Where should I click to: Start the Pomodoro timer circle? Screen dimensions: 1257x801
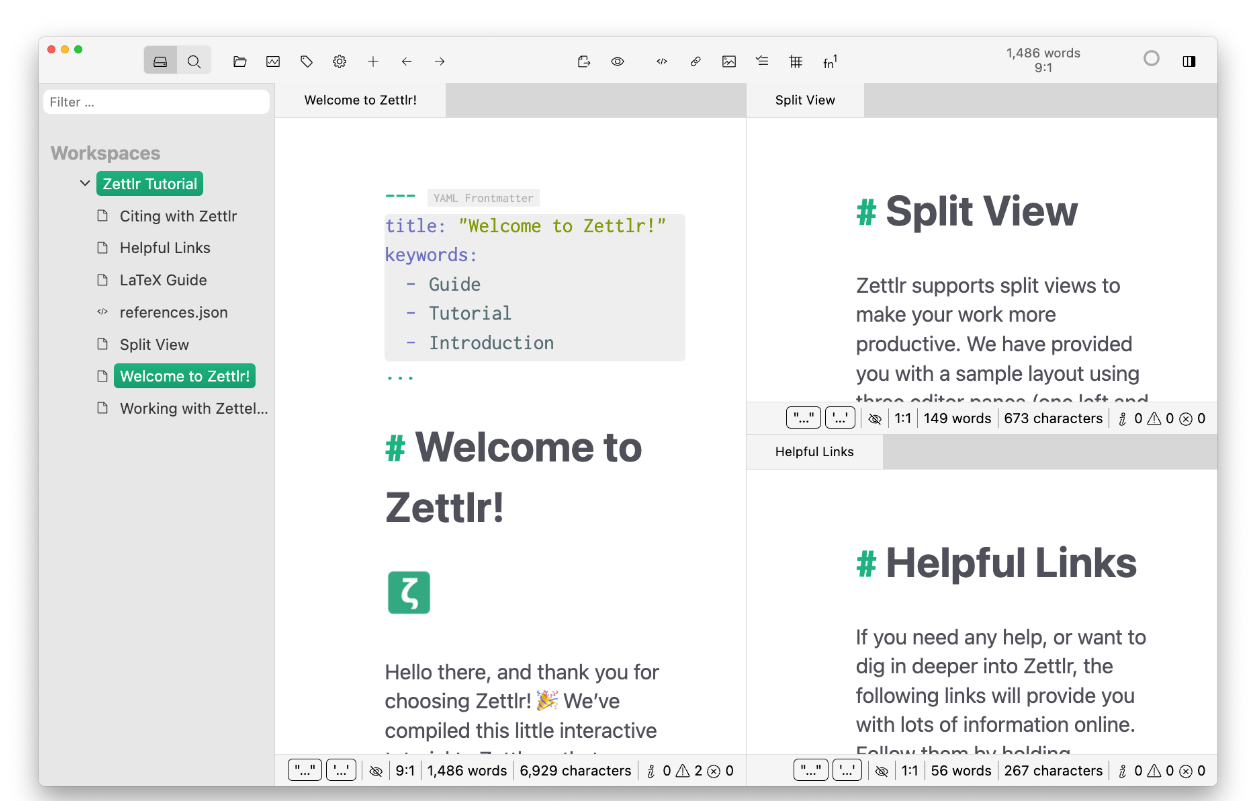[x=1151, y=58]
